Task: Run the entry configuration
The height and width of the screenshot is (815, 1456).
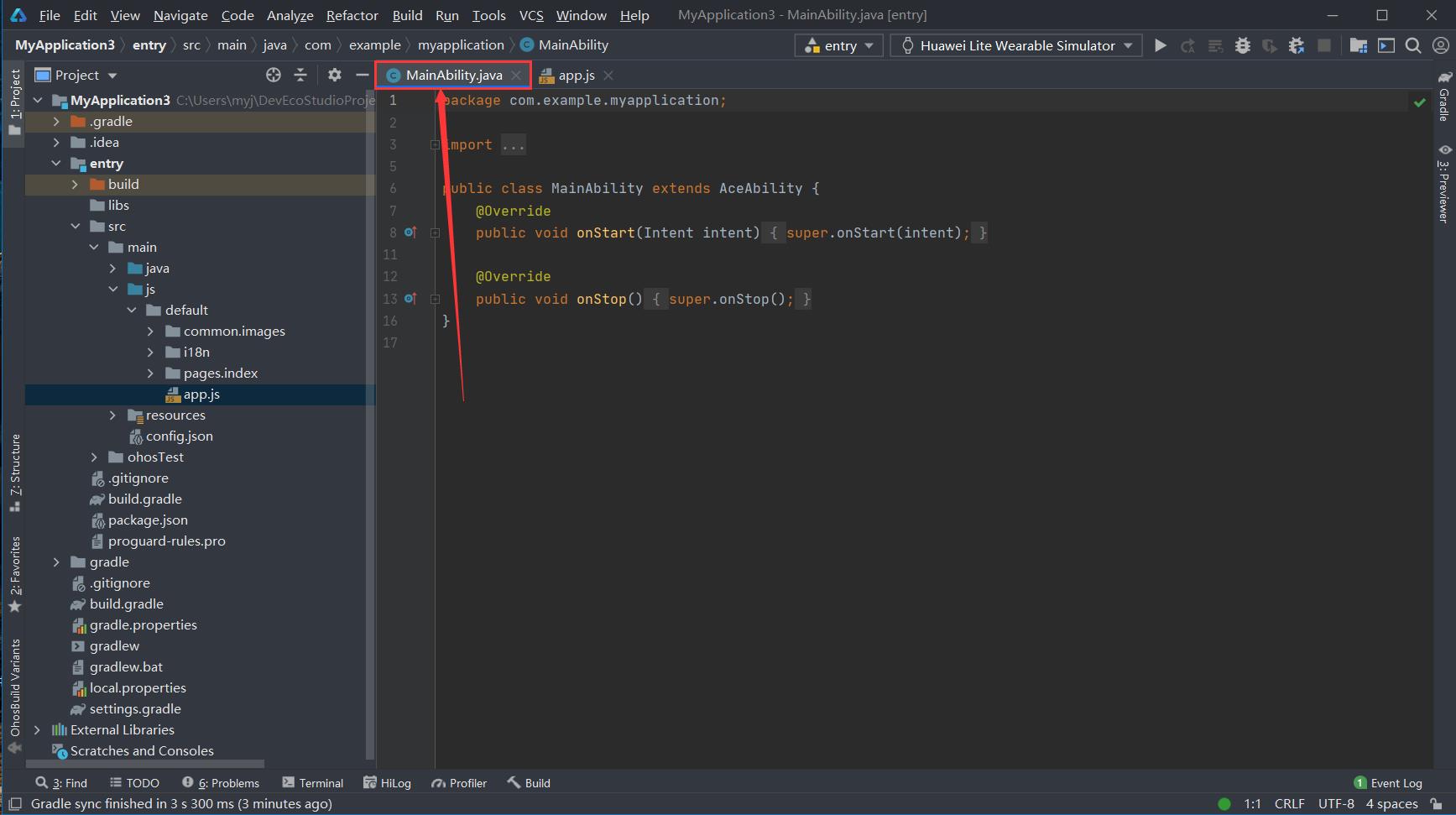Action: (1161, 45)
